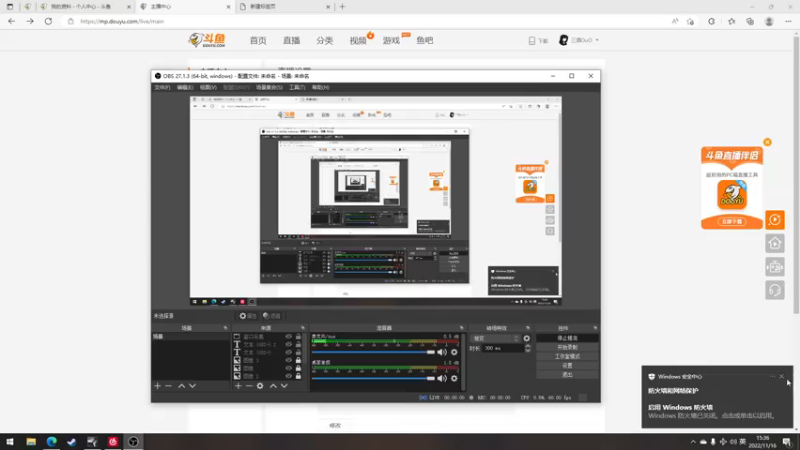800x450 pixels.
Task: Move scene up in Scenes panel
Action: (181, 386)
